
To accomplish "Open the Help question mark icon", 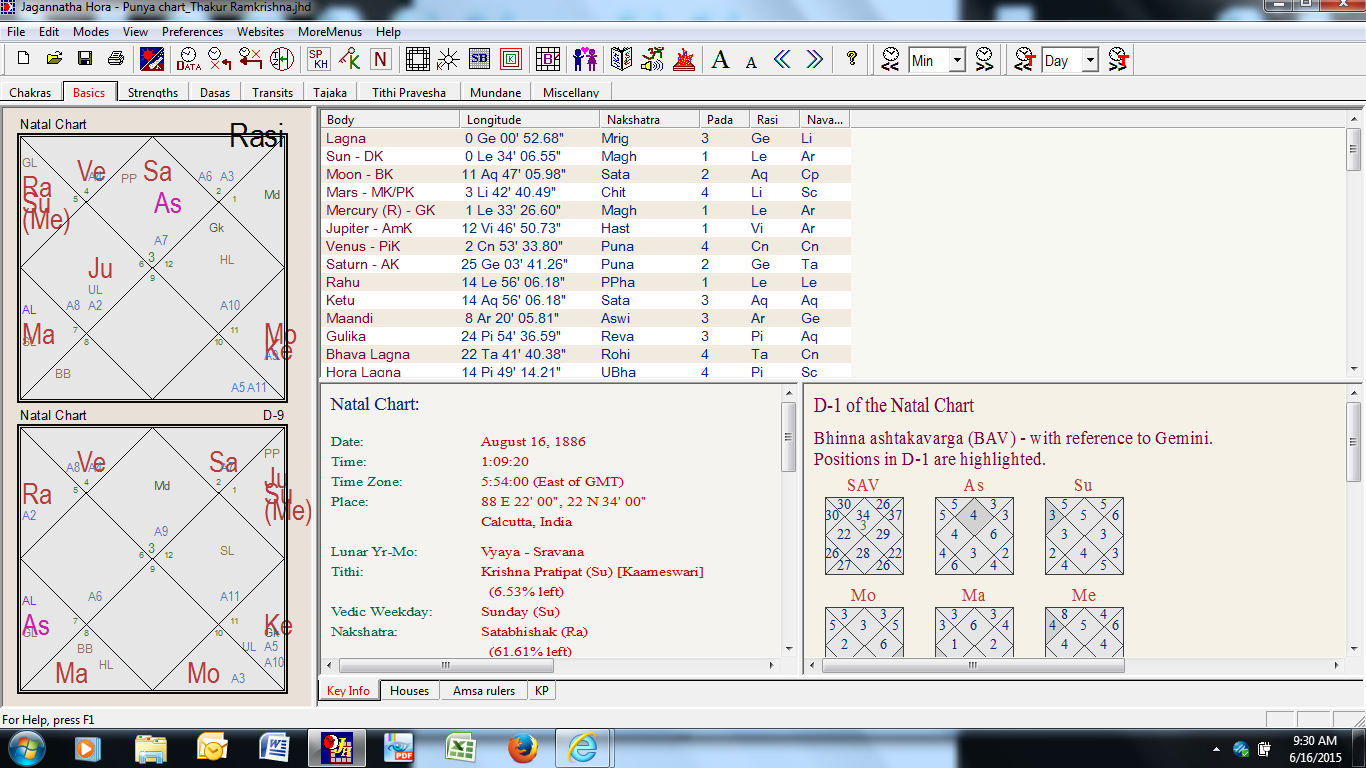I will (851, 59).
